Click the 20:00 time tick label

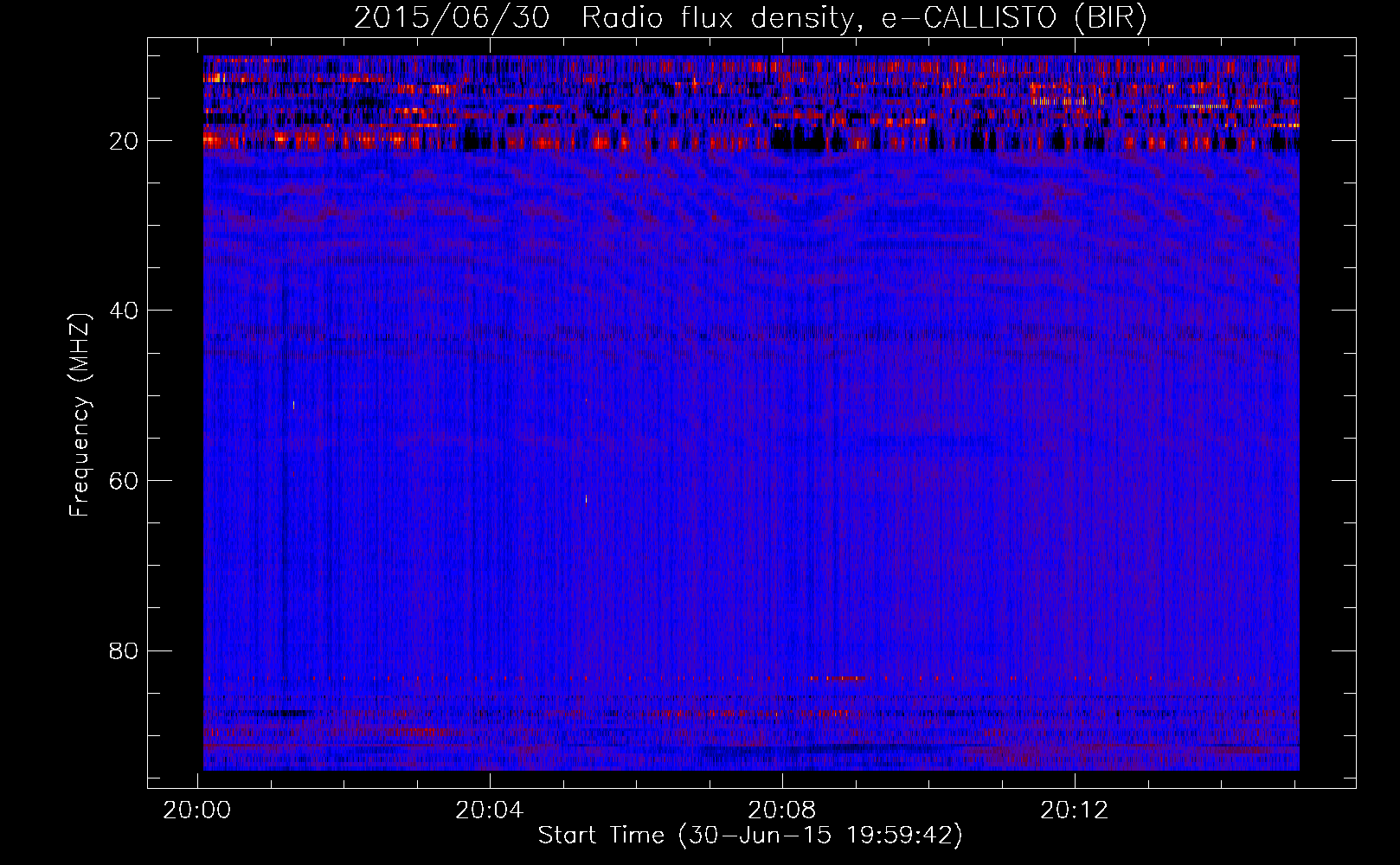[197, 811]
